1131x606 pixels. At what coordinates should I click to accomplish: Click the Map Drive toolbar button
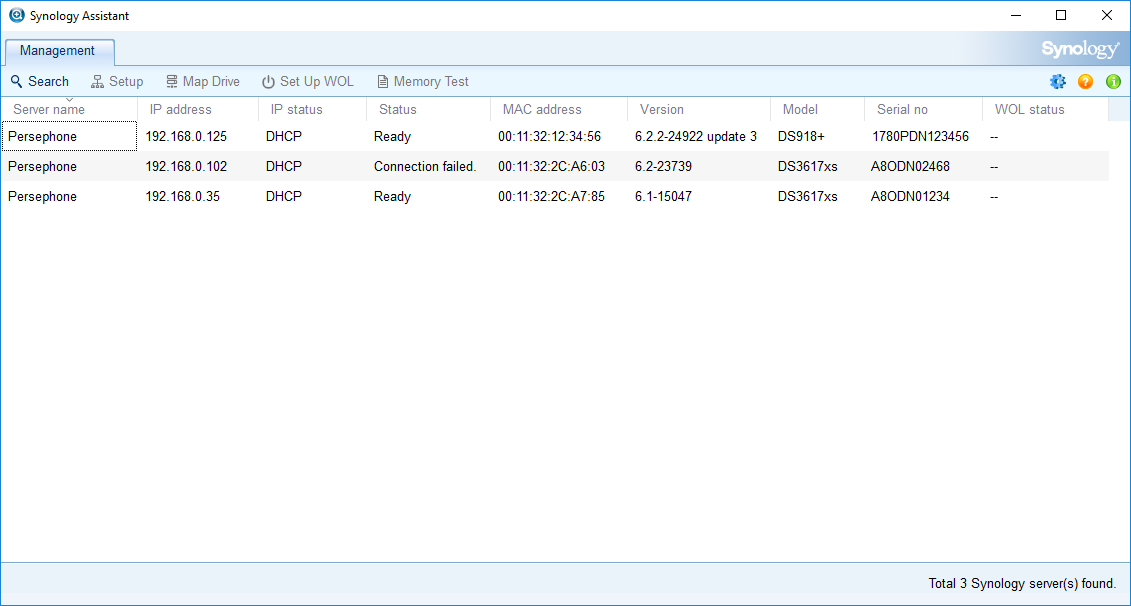(203, 82)
